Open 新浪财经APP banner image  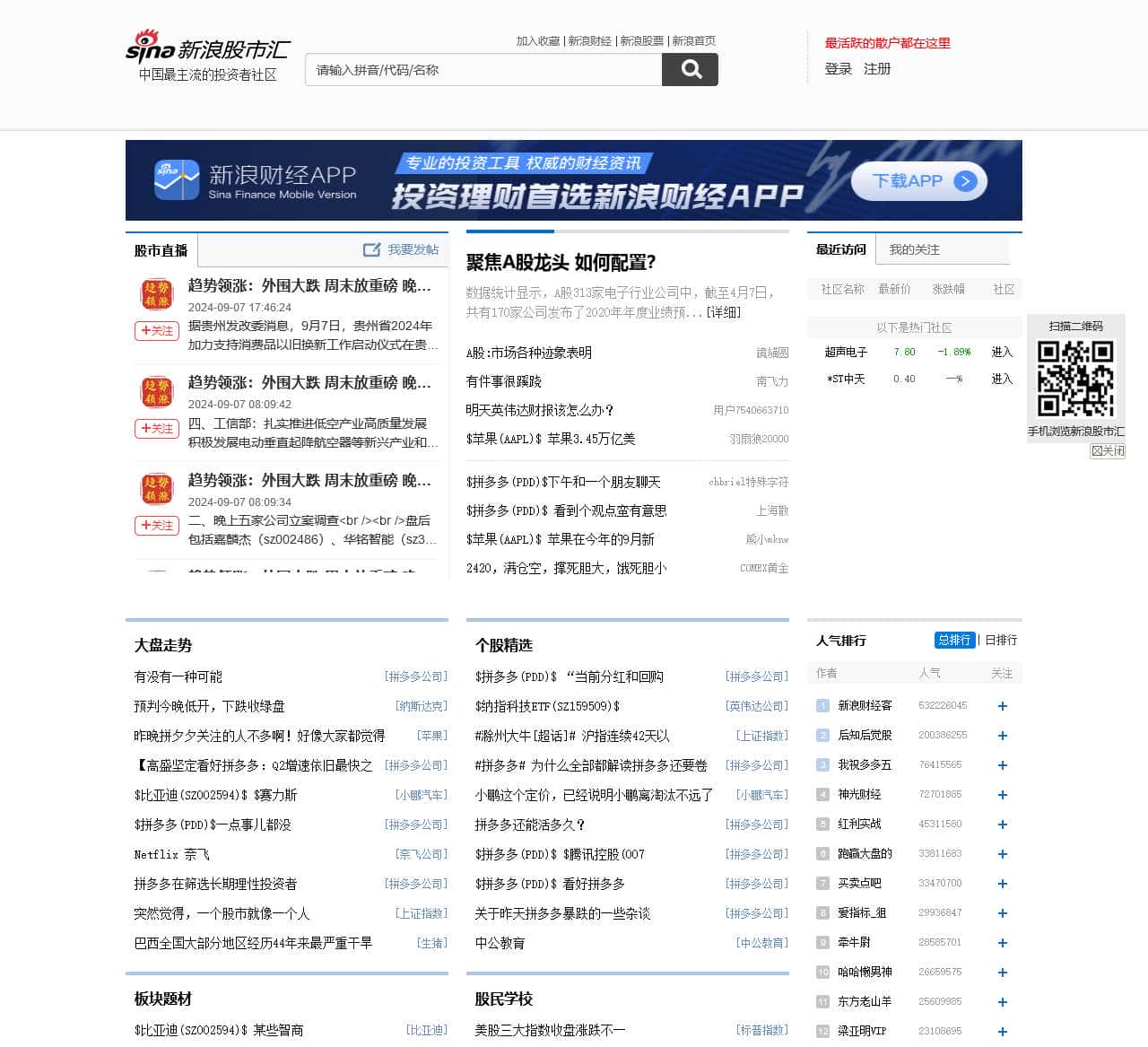pyautogui.click(x=574, y=180)
